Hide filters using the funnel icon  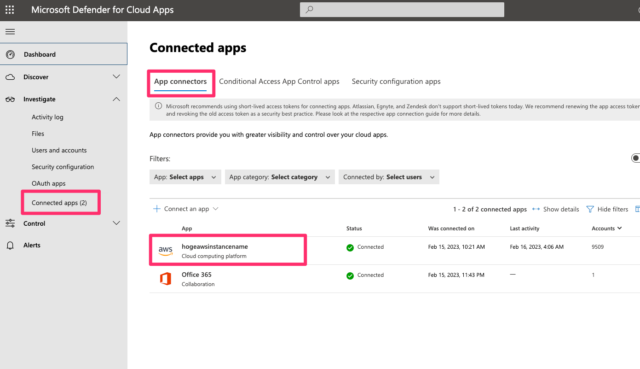click(x=590, y=209)
